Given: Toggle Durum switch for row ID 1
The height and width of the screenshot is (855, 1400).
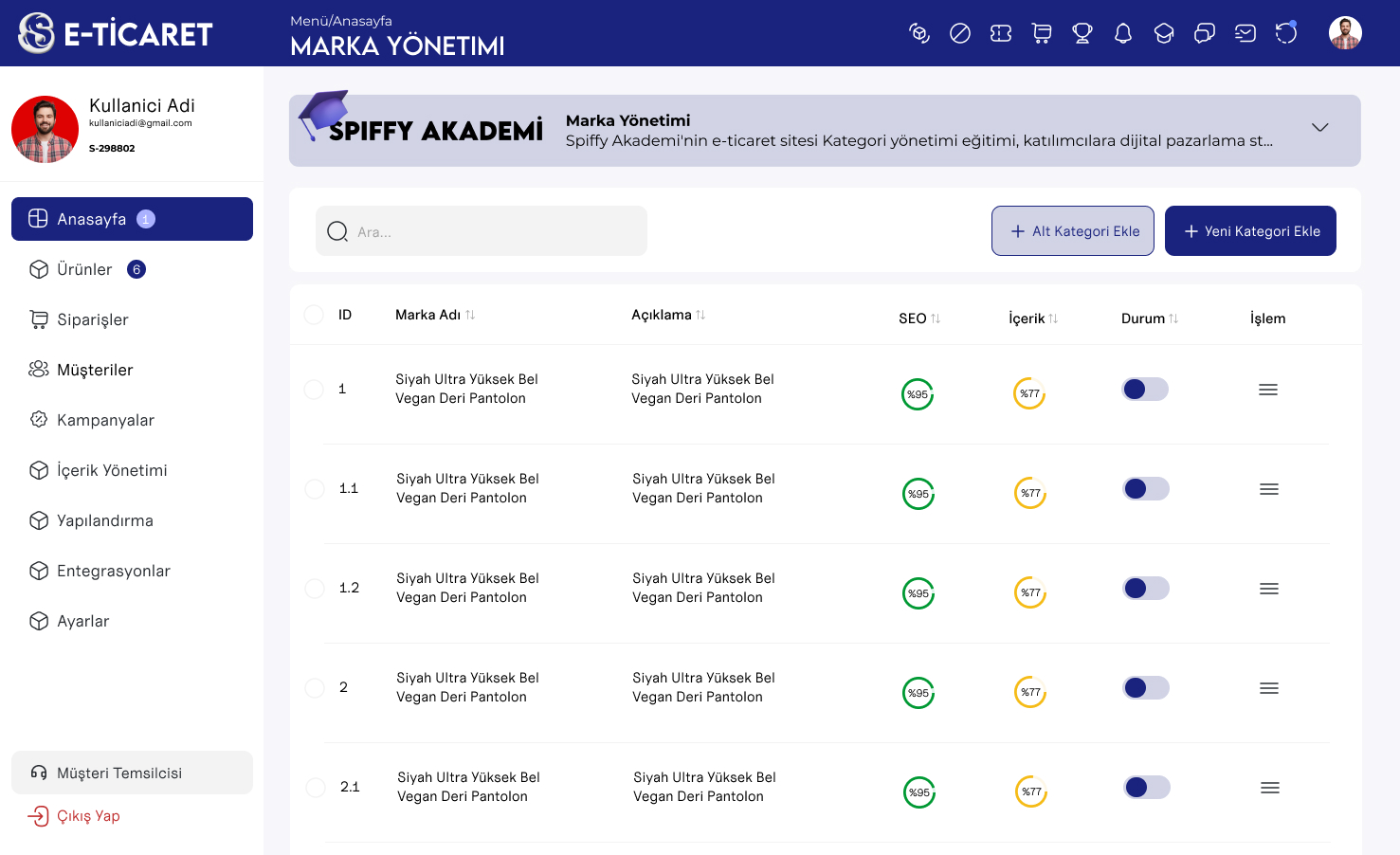Looking at the screenshot, I should pyautogui.click(x=1145, y=390).
